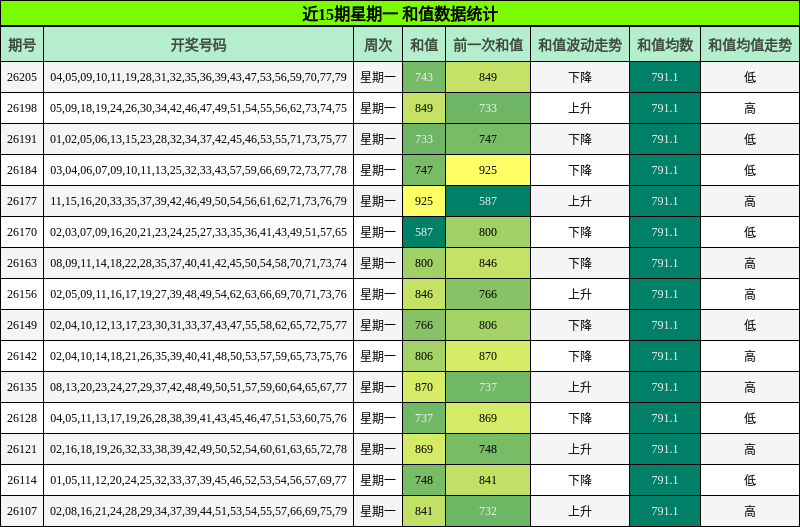Select the draw numbers of issue 26170
Viewport: 800px width, 527px height.
(x=198, y=232)
